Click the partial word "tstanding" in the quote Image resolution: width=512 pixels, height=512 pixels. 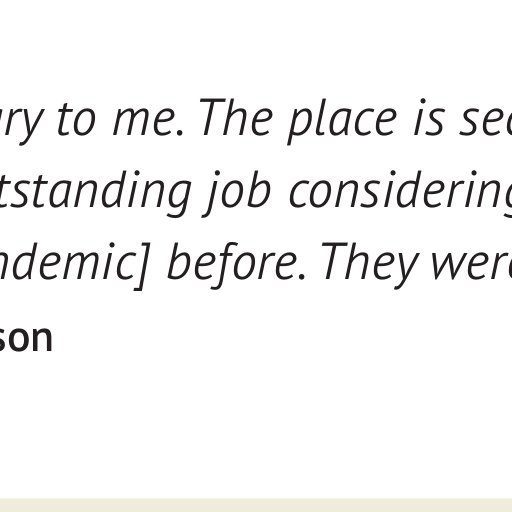pos(95,193)
